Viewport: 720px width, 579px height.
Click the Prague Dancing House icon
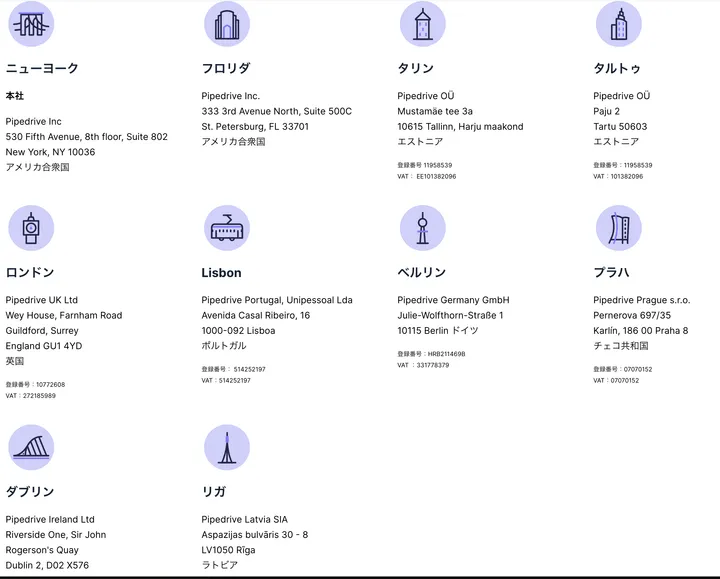point(619,228)
